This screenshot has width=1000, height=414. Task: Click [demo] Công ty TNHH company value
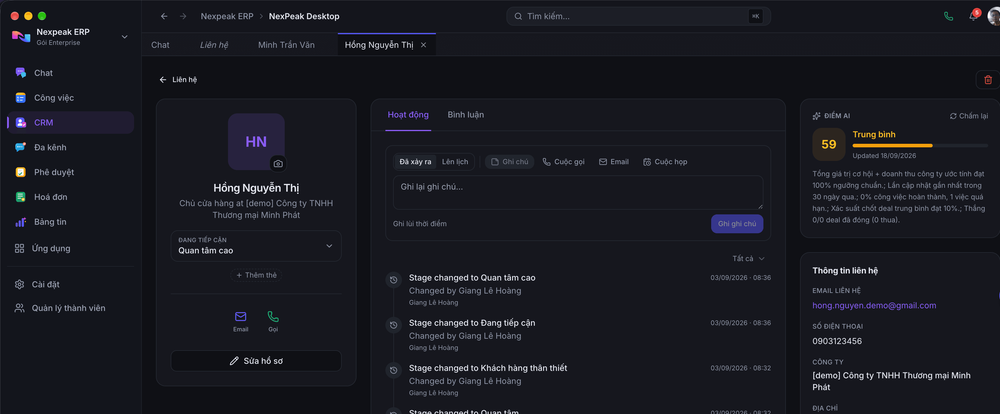click(892, 381)
